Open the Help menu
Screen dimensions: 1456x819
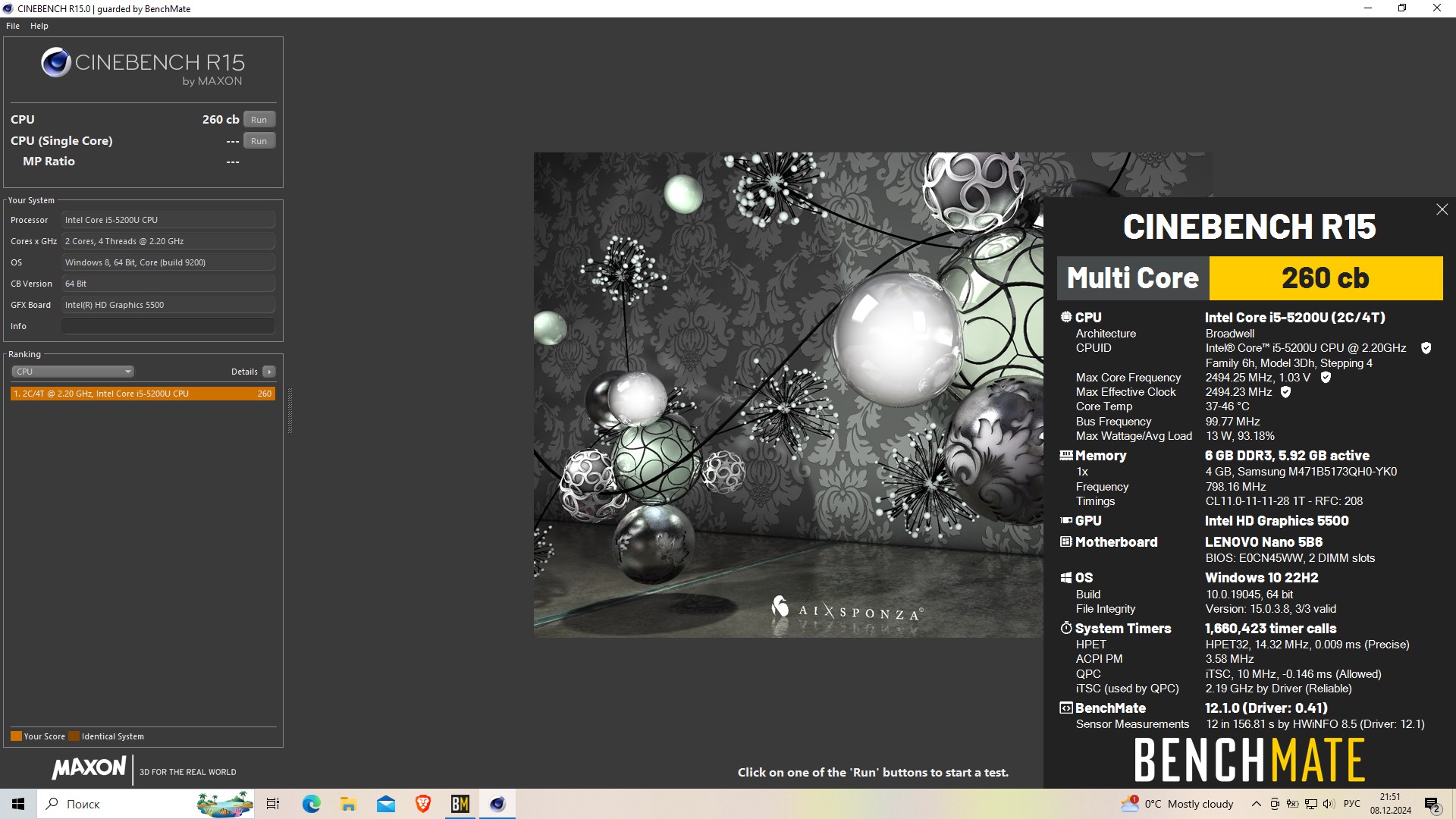click(x=39, y=26)
